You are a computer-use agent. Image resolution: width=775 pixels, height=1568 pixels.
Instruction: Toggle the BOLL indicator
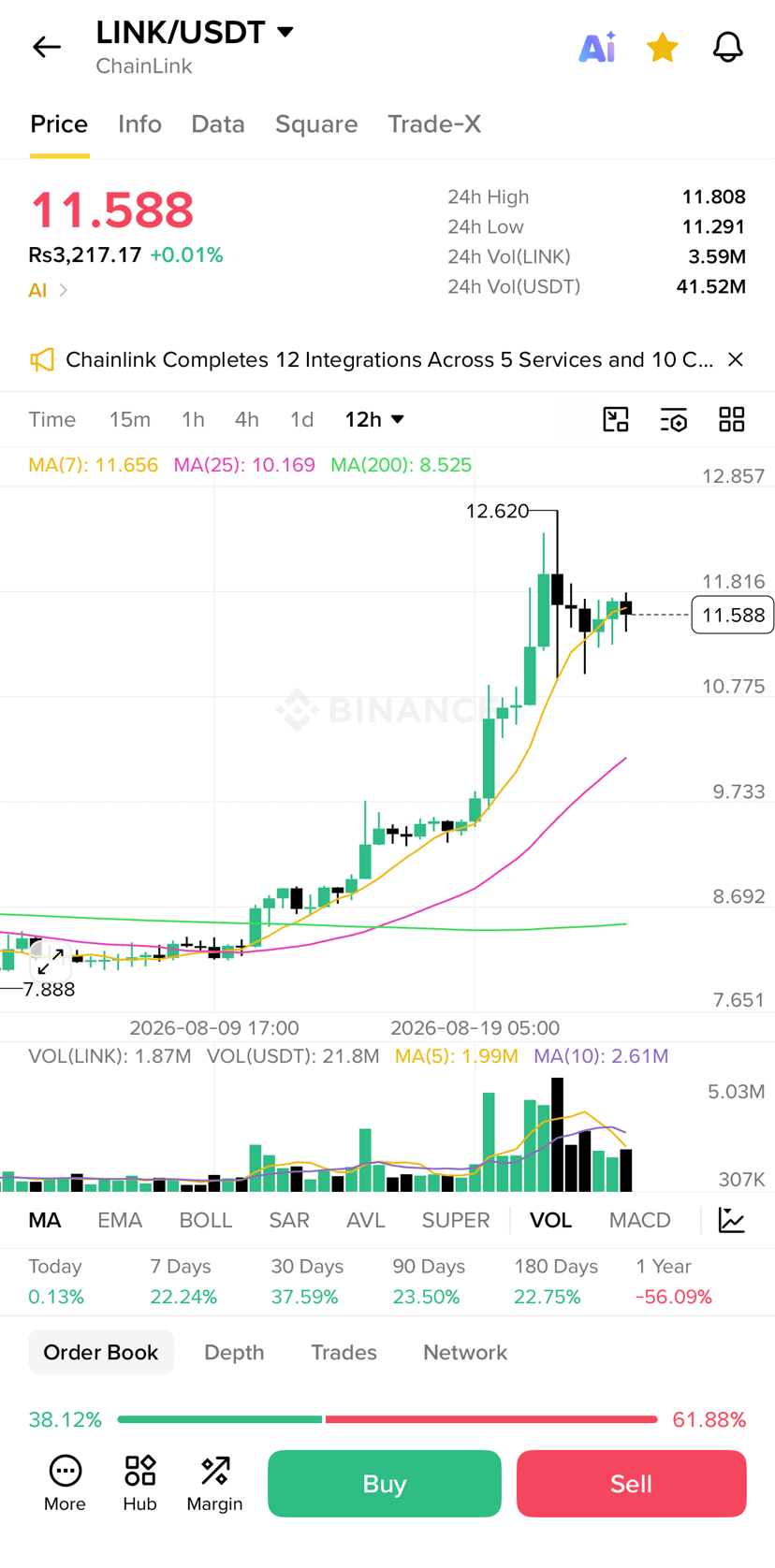coord(206,1220)
